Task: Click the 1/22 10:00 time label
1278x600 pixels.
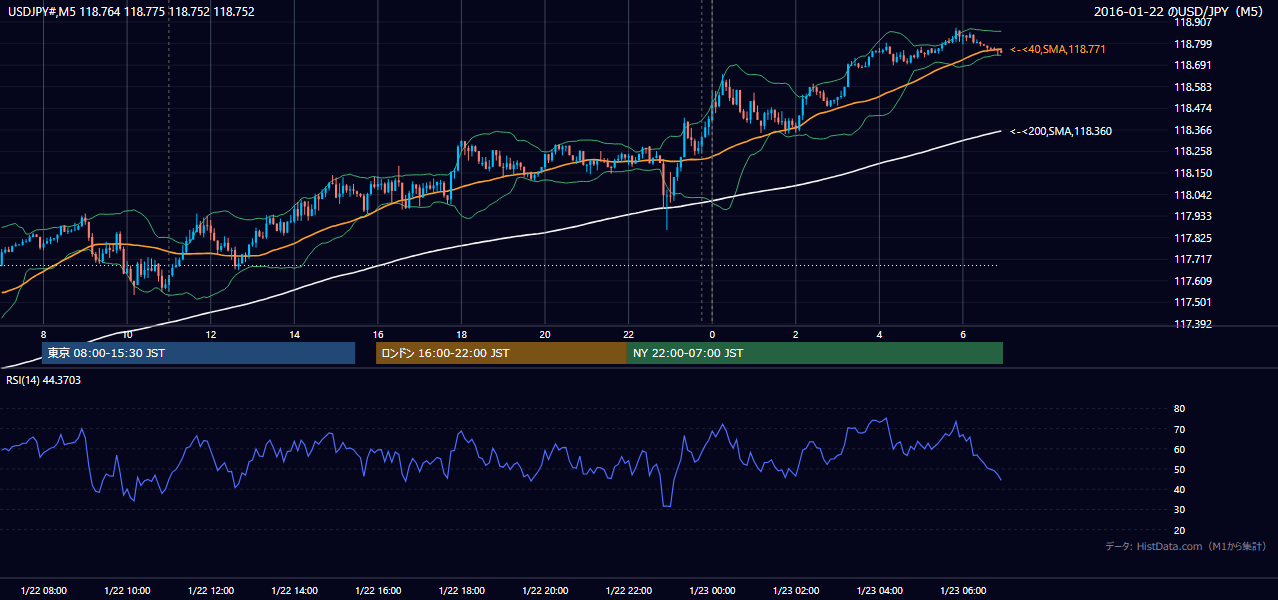Action: click(x=127, y=590)
